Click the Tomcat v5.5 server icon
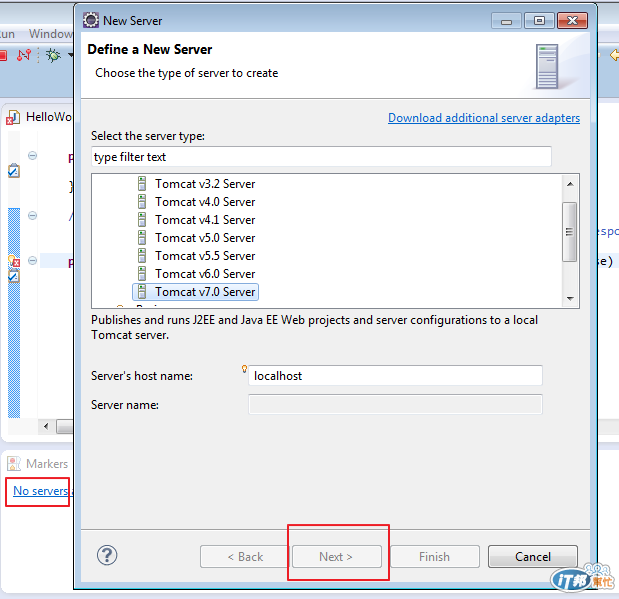Viewport: 619px width, 599px height. pyautogui.click(x=142, y=255)
